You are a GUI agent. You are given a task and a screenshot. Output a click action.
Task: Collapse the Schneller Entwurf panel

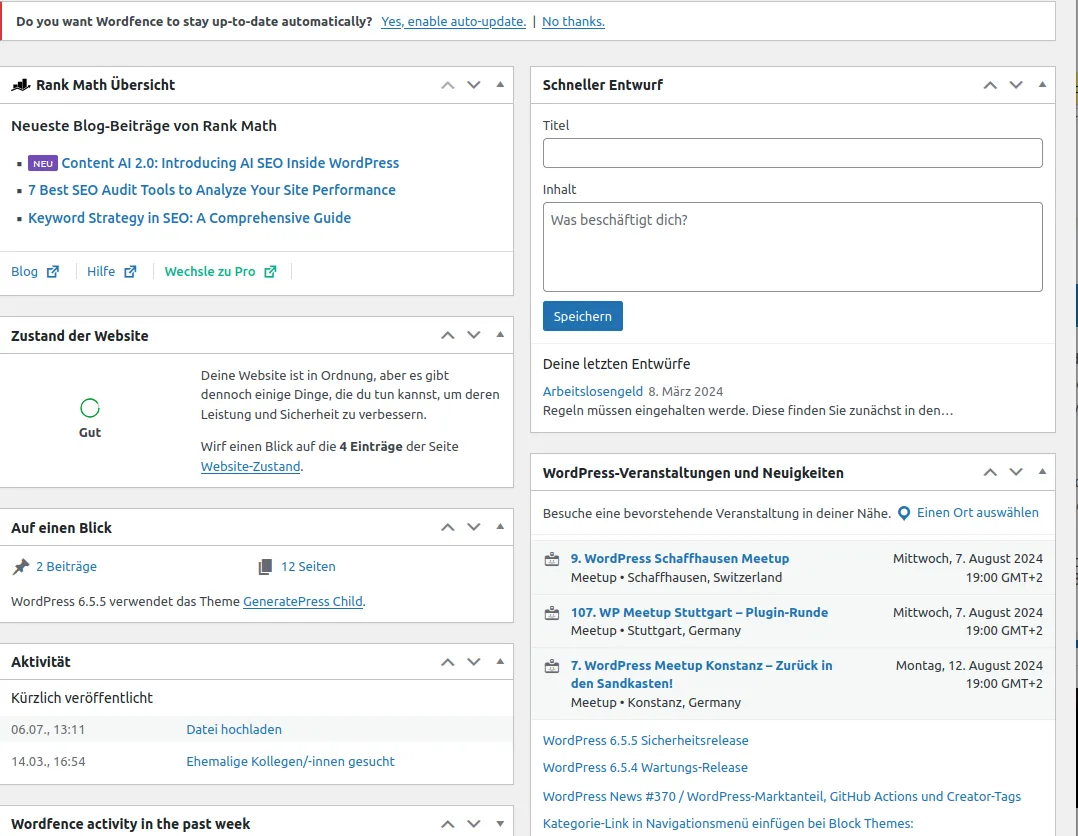coord(1042,85)
